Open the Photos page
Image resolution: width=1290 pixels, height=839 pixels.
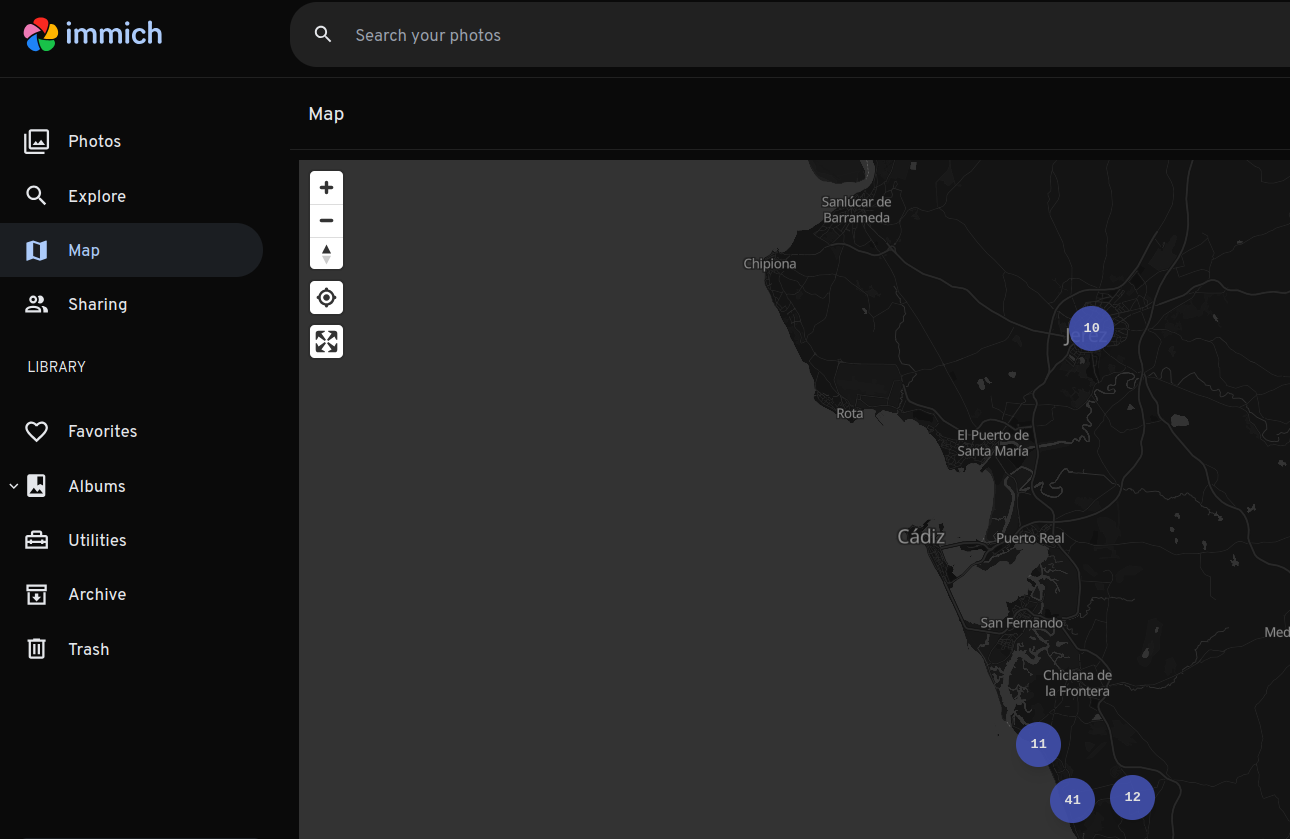(94, 142)
